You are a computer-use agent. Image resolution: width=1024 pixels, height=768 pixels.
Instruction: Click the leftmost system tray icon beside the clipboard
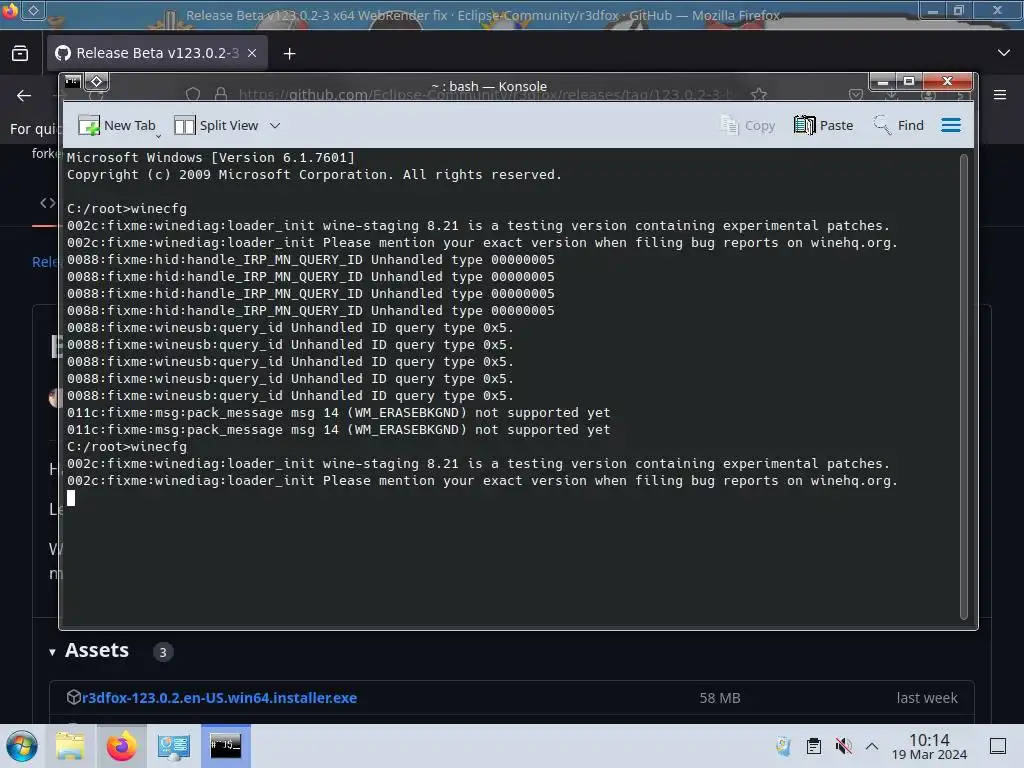tap(784, 746)
